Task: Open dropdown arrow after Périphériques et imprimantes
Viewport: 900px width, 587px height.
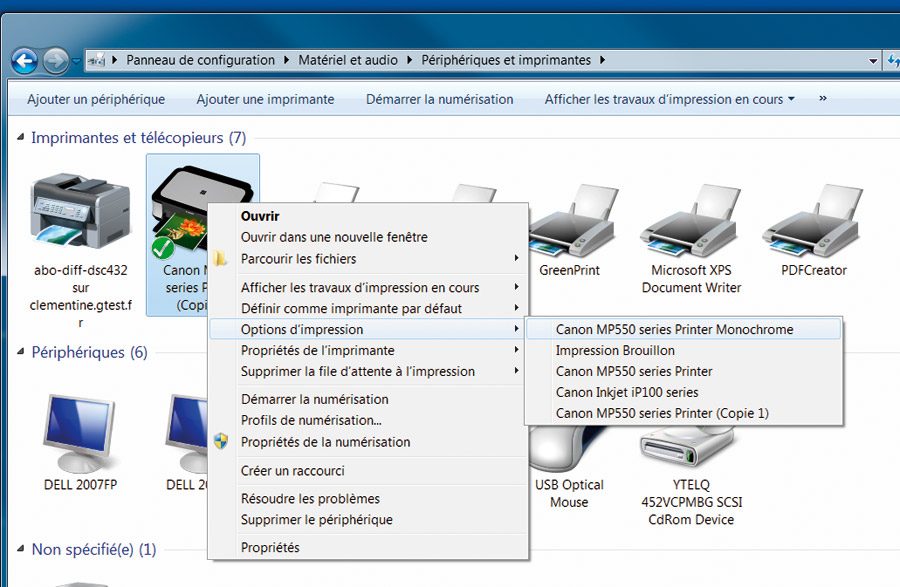Action: 602,60
